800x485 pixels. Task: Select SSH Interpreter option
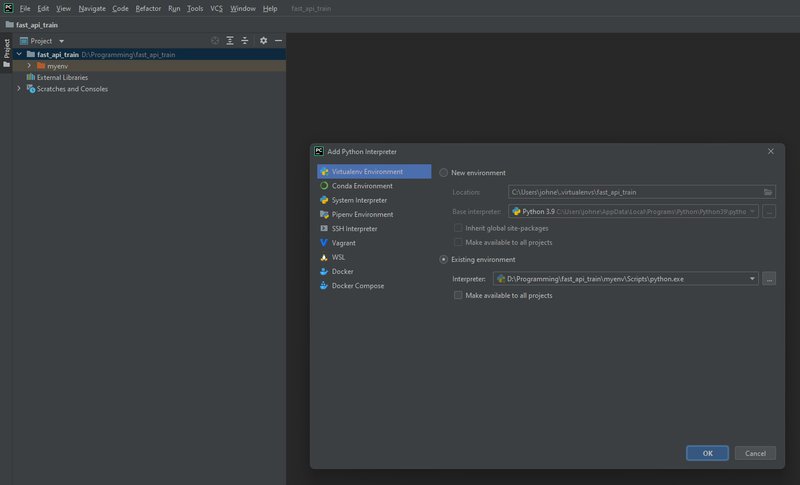pyautogui.click(x=374, y=228)
